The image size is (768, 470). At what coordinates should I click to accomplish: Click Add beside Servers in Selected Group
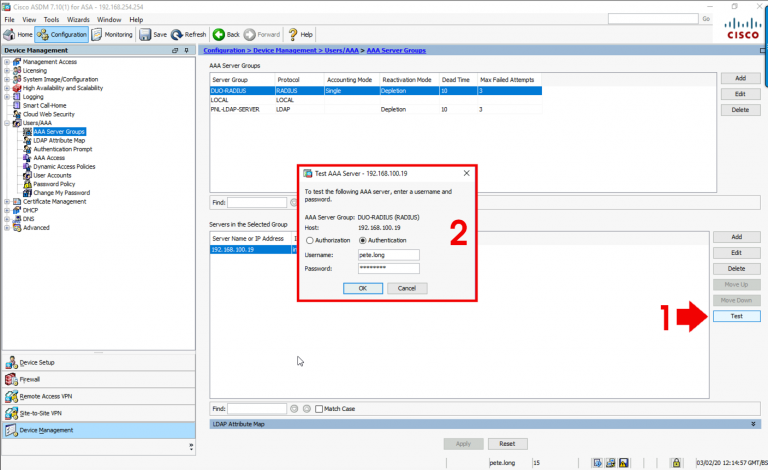point(737,237)
